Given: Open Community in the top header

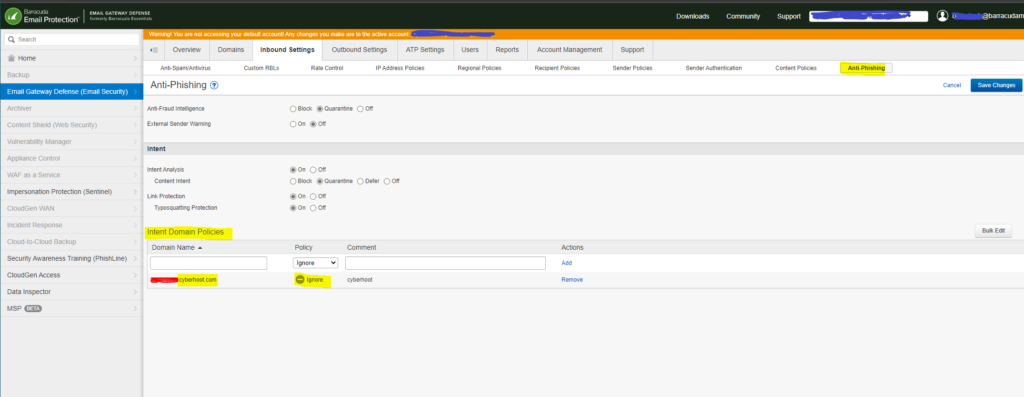Looking at the screenshot, I should pyautogui.click(x=743, y=16).
